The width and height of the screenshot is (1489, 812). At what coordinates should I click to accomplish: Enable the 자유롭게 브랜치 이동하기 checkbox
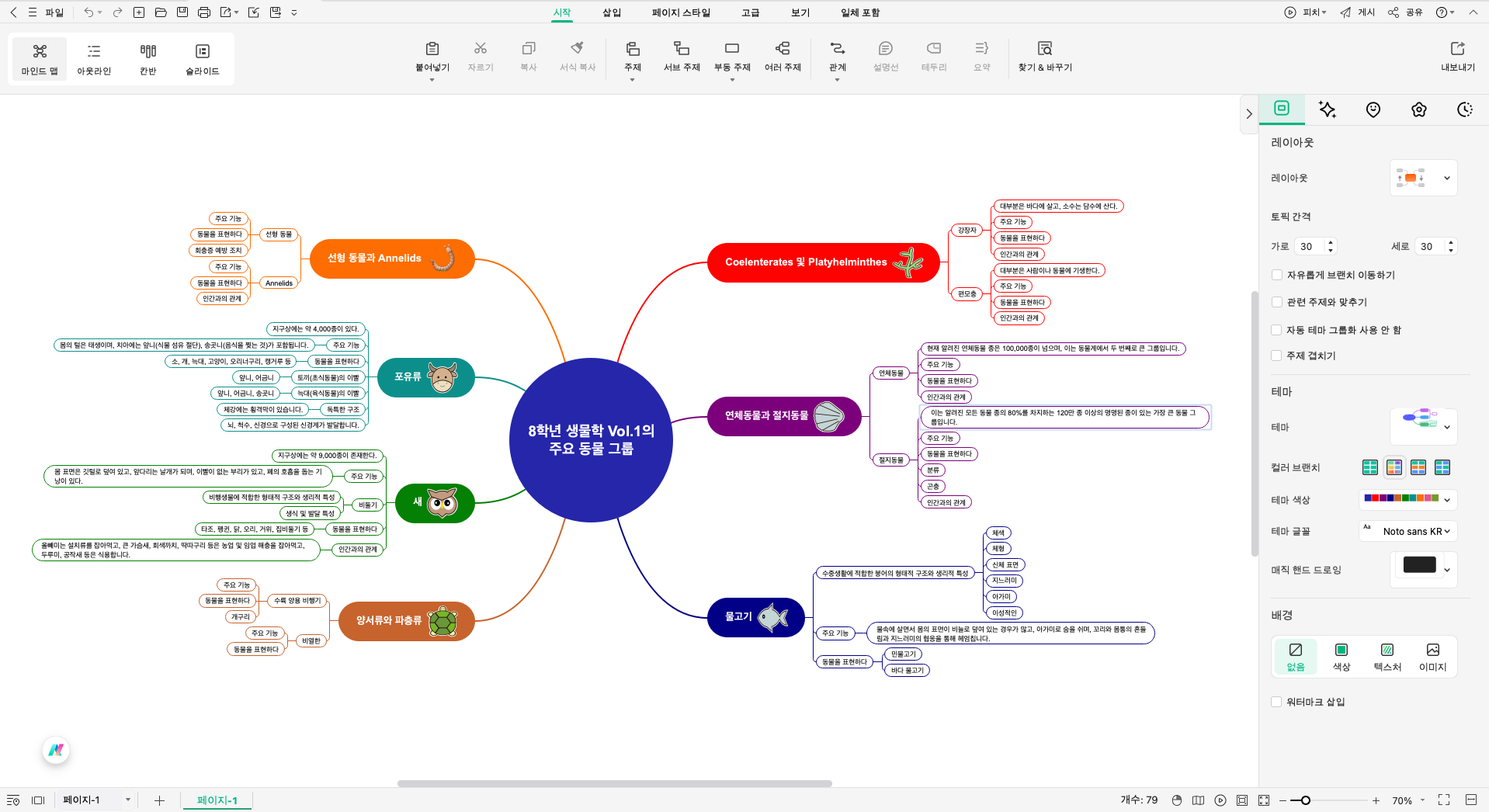pyautogui.click(x=1276, y=275)
